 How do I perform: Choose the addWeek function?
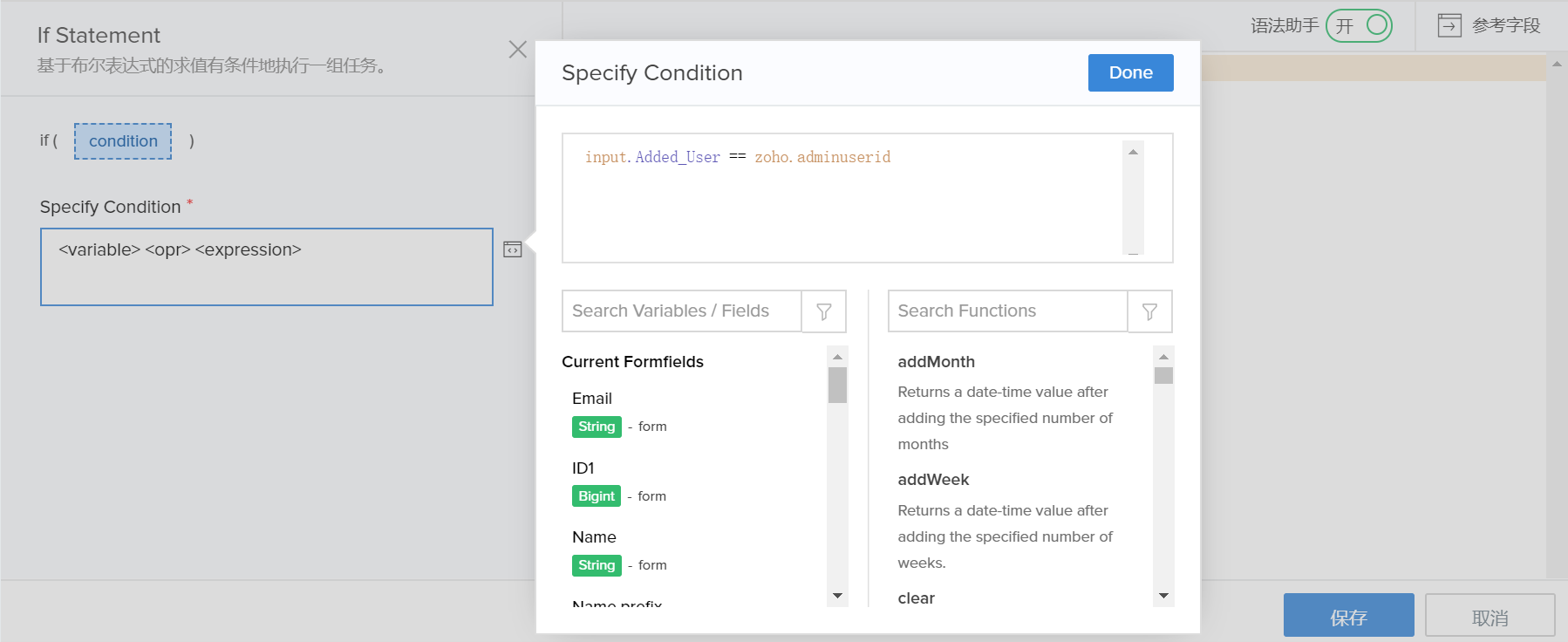[933, 480]
